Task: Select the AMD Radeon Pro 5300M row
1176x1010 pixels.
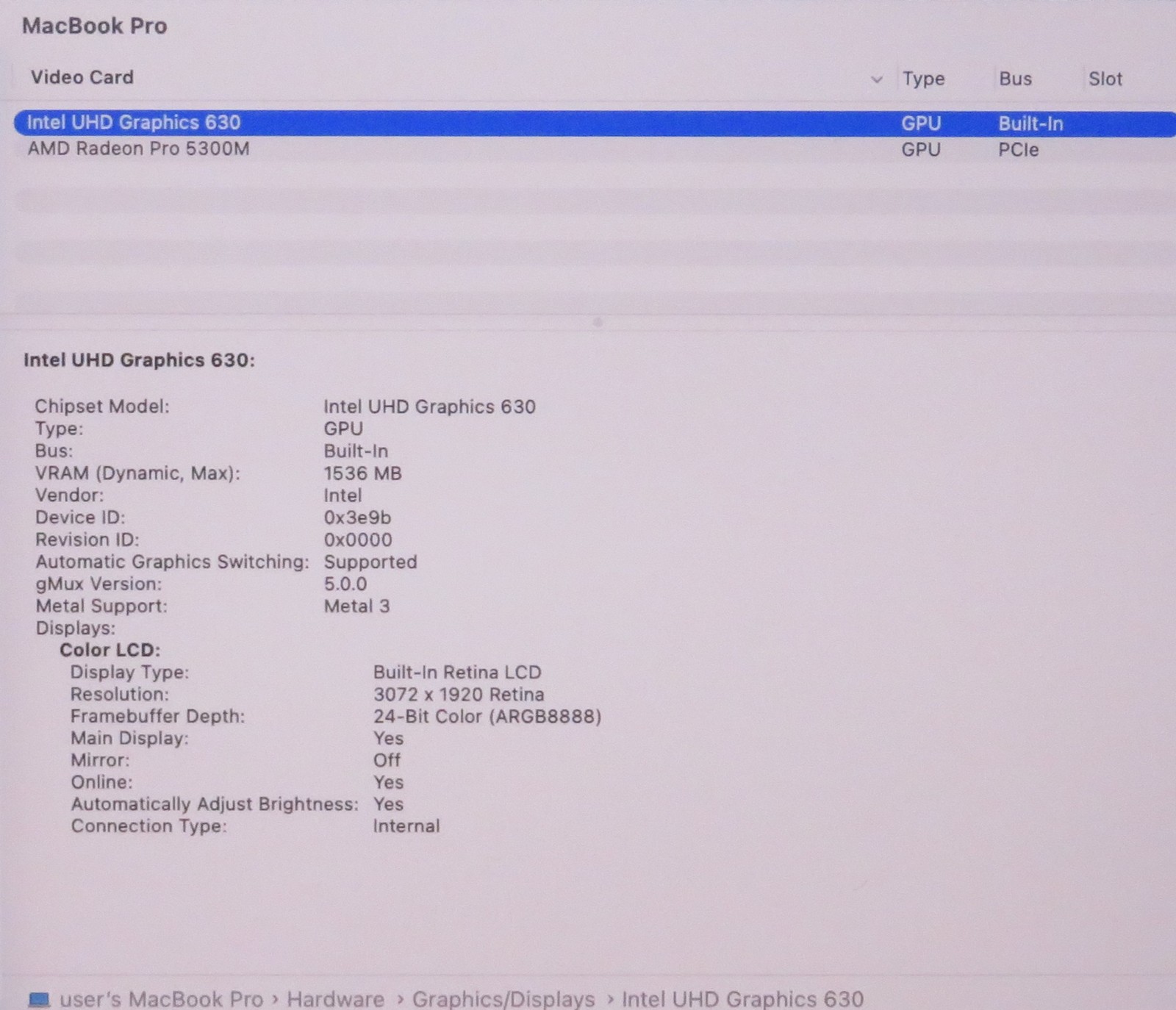Action: (595, 149)
